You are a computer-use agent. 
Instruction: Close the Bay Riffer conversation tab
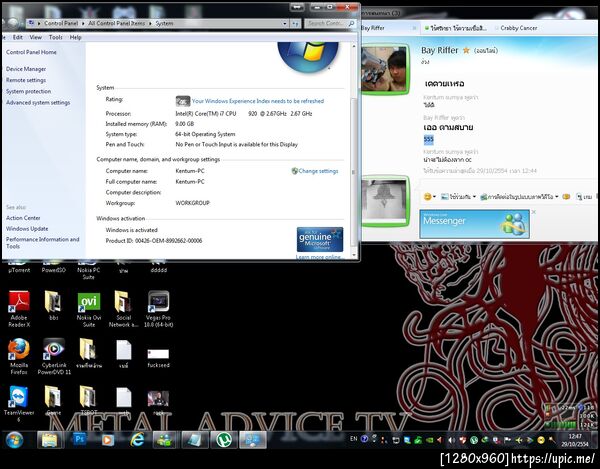414,28
